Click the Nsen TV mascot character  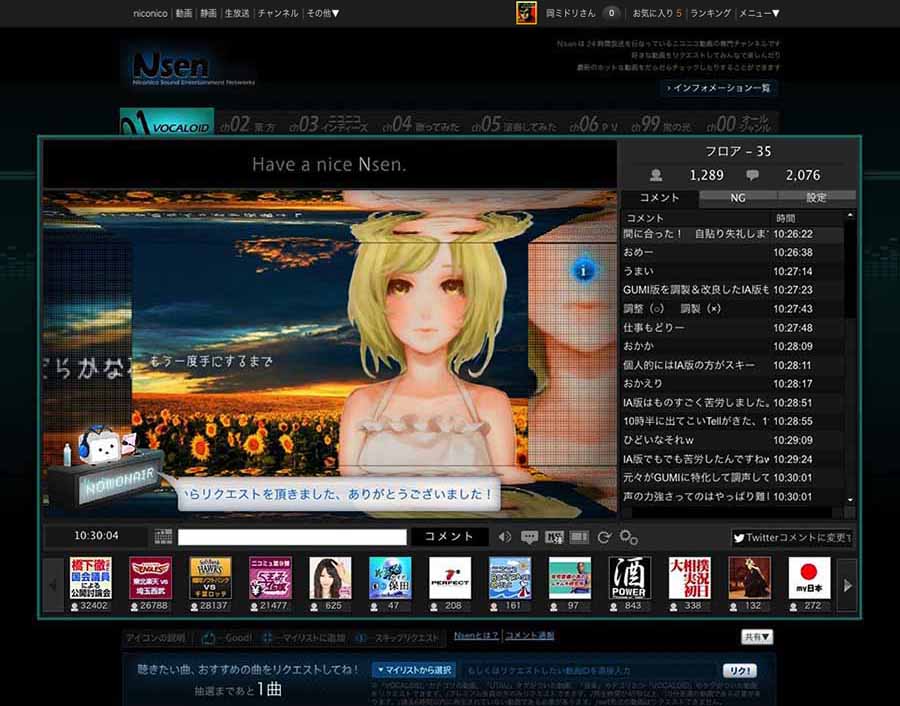[100, 444]
